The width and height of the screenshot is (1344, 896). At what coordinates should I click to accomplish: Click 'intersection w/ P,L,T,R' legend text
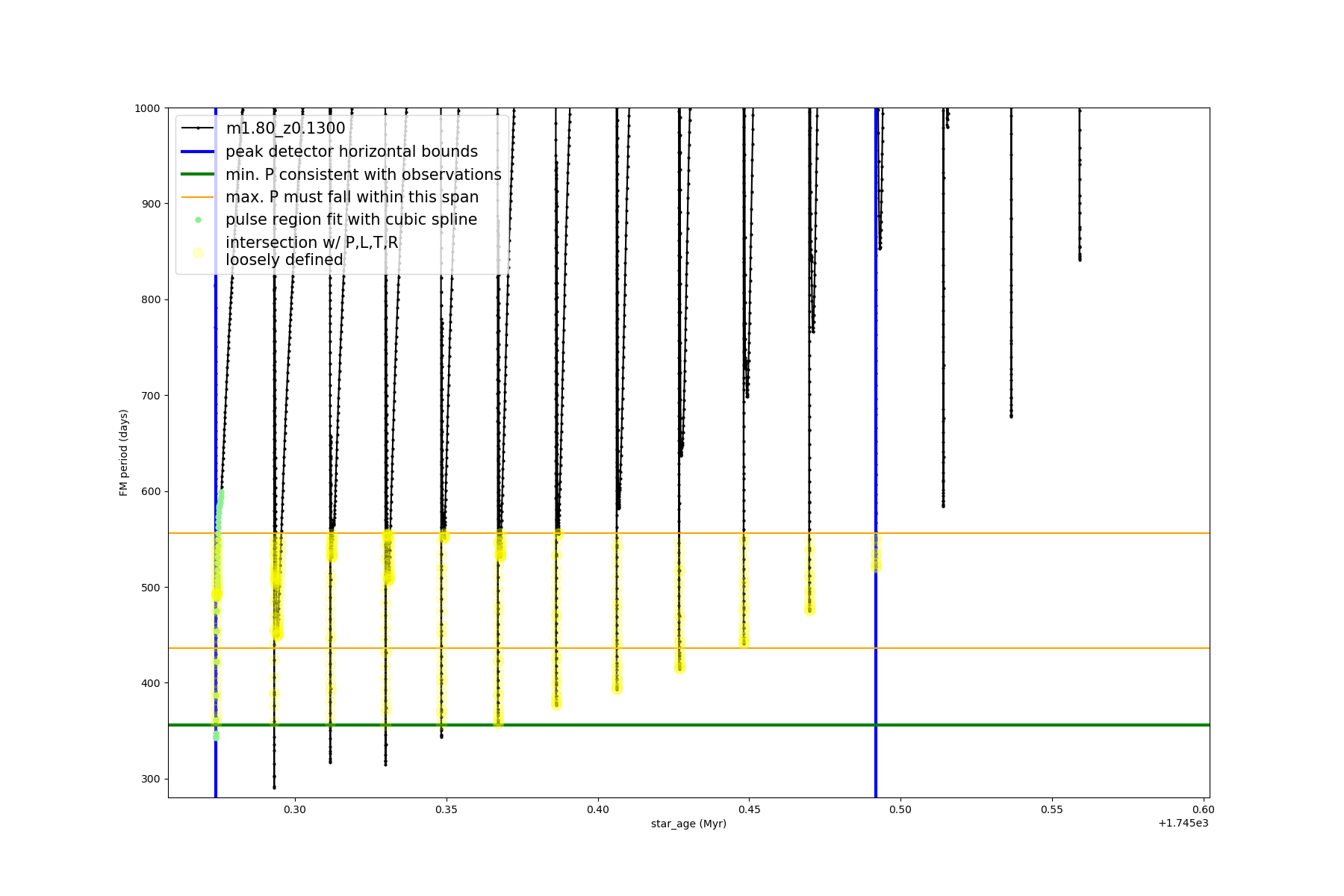click(x=312, y=243)
